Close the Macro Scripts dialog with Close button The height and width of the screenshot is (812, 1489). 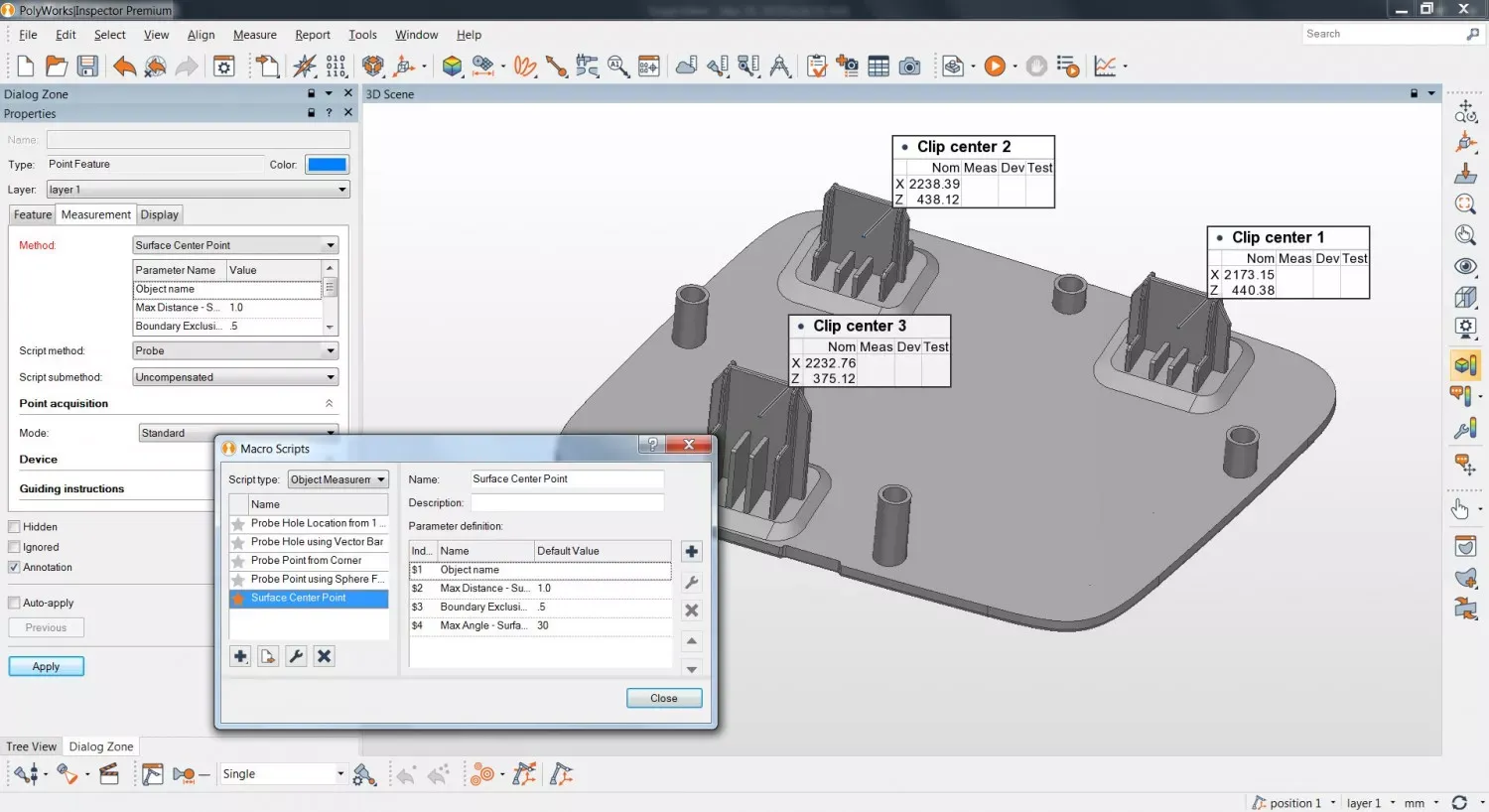coord(663,698)
